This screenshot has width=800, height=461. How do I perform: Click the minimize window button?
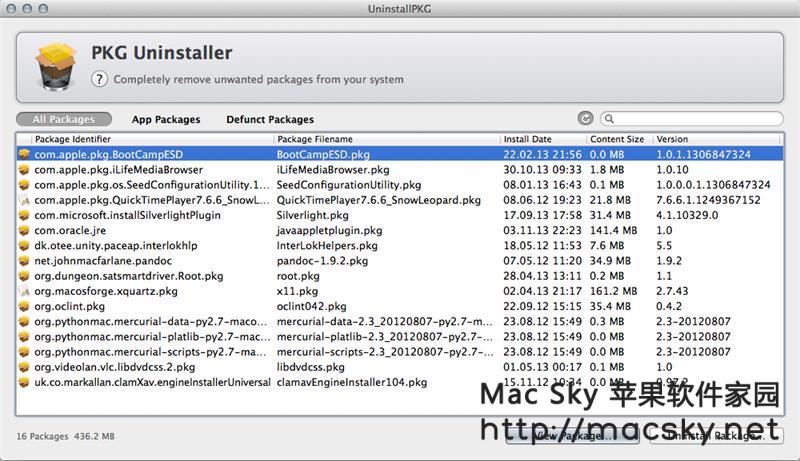[27, 9]
